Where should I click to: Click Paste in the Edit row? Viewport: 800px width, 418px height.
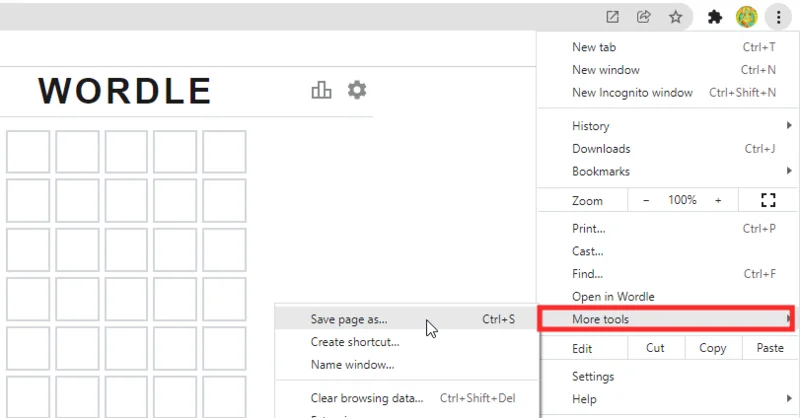(x=770, y=348)
